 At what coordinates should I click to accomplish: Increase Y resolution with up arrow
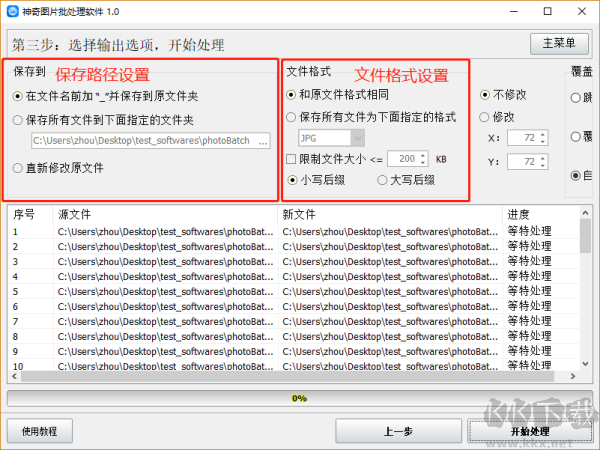pyautogui.click(x=543, y=158)
